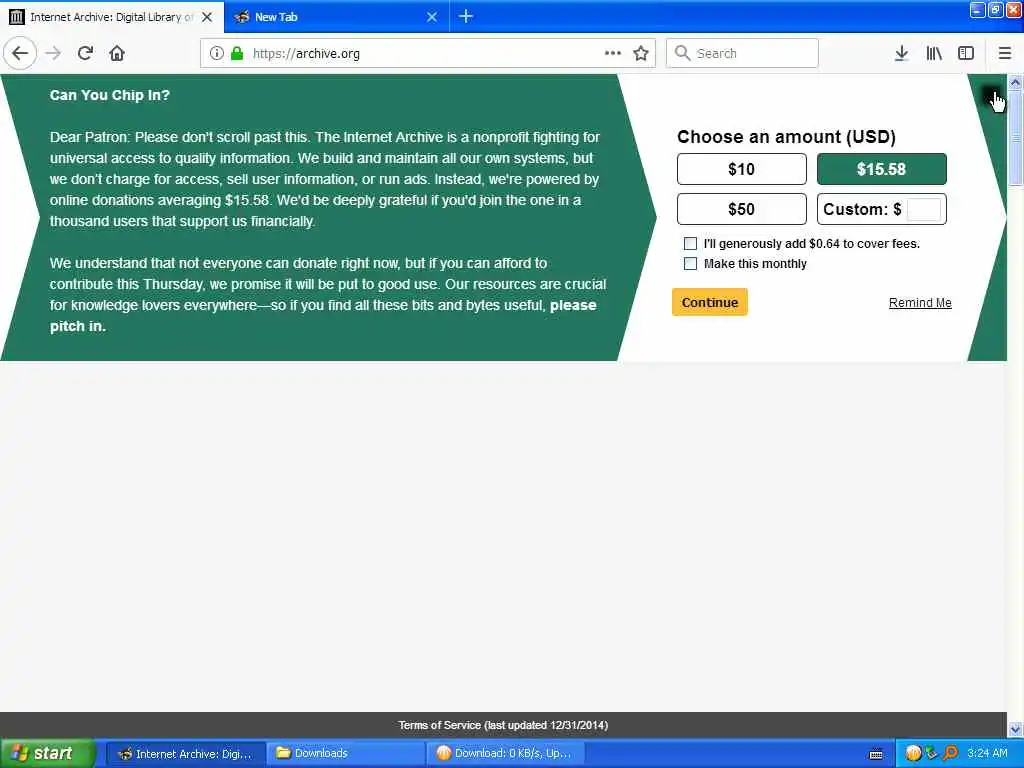
Task: Click the green secure padlock icon
Action: [x=237, y=54]
